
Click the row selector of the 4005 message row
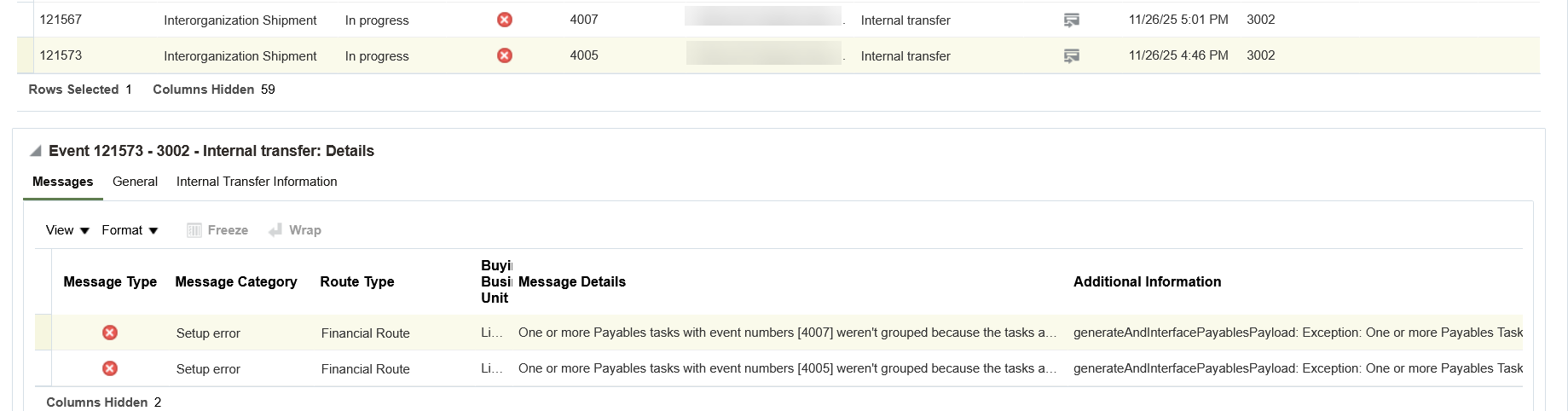pyautogui.click(x=43, y=368)
